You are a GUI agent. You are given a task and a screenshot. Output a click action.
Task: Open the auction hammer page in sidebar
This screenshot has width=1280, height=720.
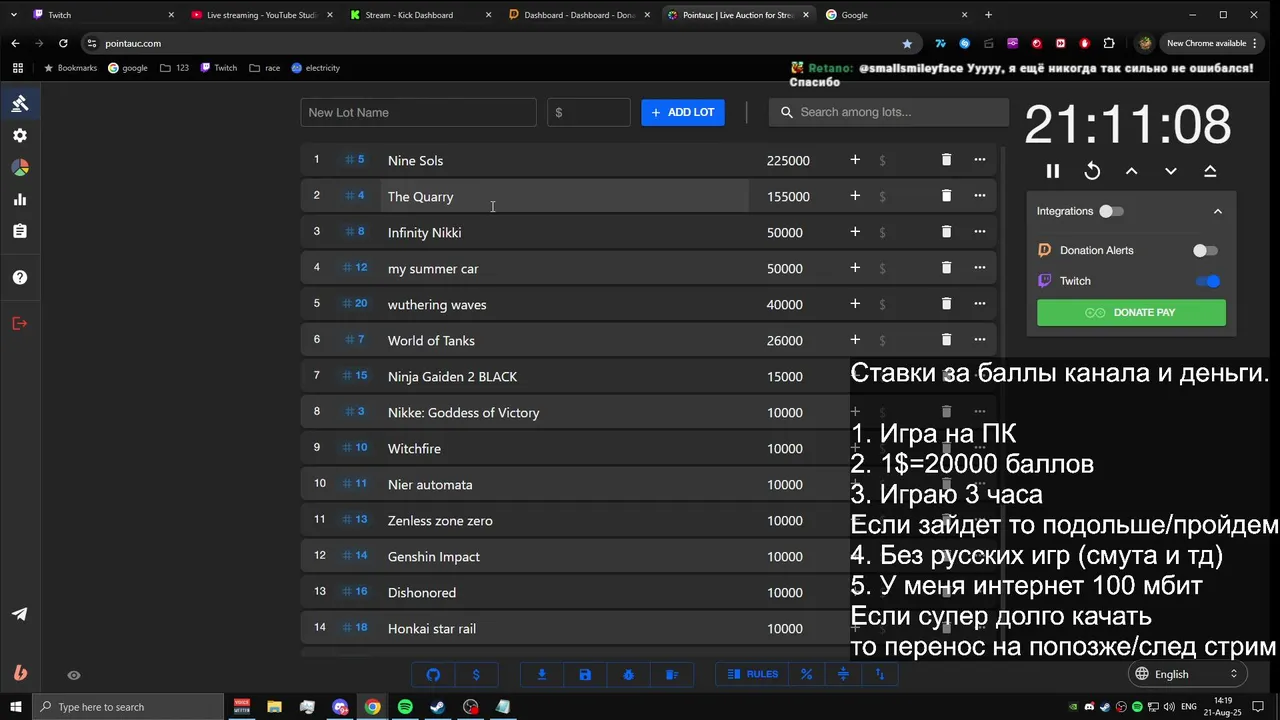[x=20, y=103]
